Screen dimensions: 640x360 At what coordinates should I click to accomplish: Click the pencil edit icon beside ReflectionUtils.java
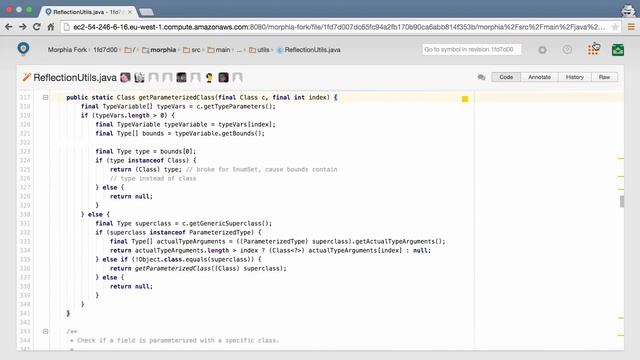click(27, 77)
